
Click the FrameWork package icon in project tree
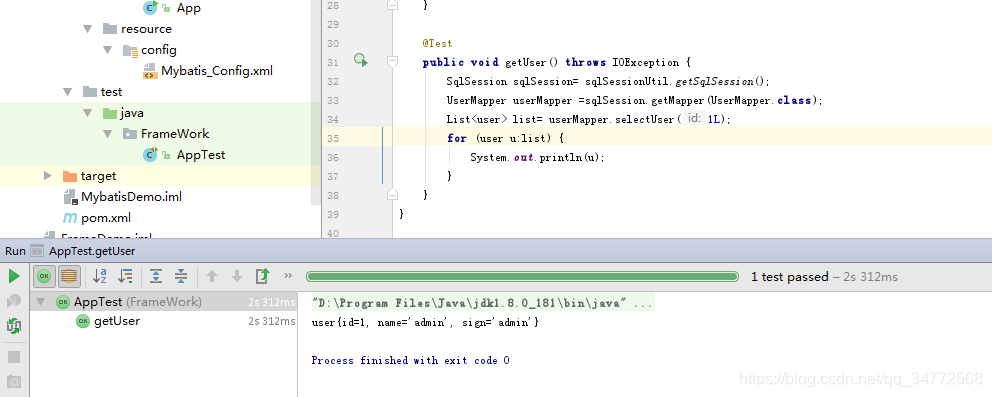pos(130,134)
